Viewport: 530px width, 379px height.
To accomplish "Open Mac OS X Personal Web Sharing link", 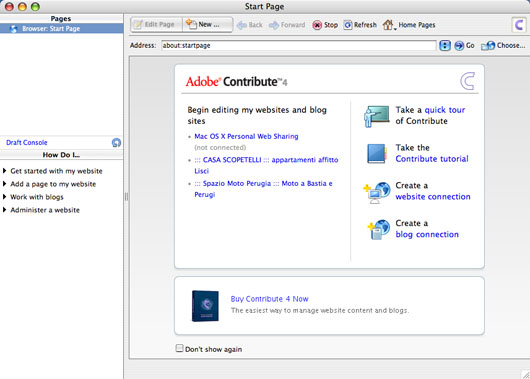I will 246,136.
